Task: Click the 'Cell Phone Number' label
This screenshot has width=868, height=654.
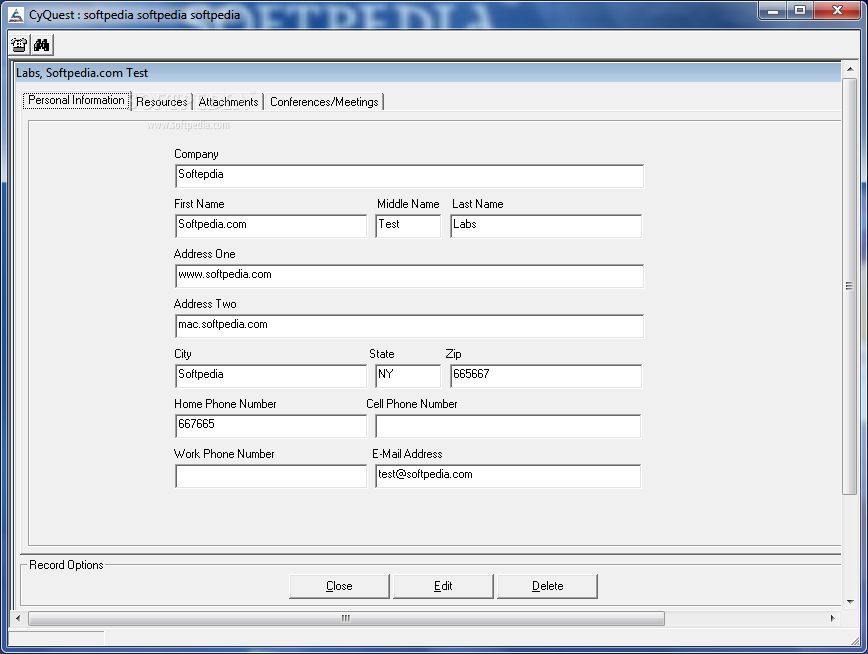Action: click(x=412, y=404)
